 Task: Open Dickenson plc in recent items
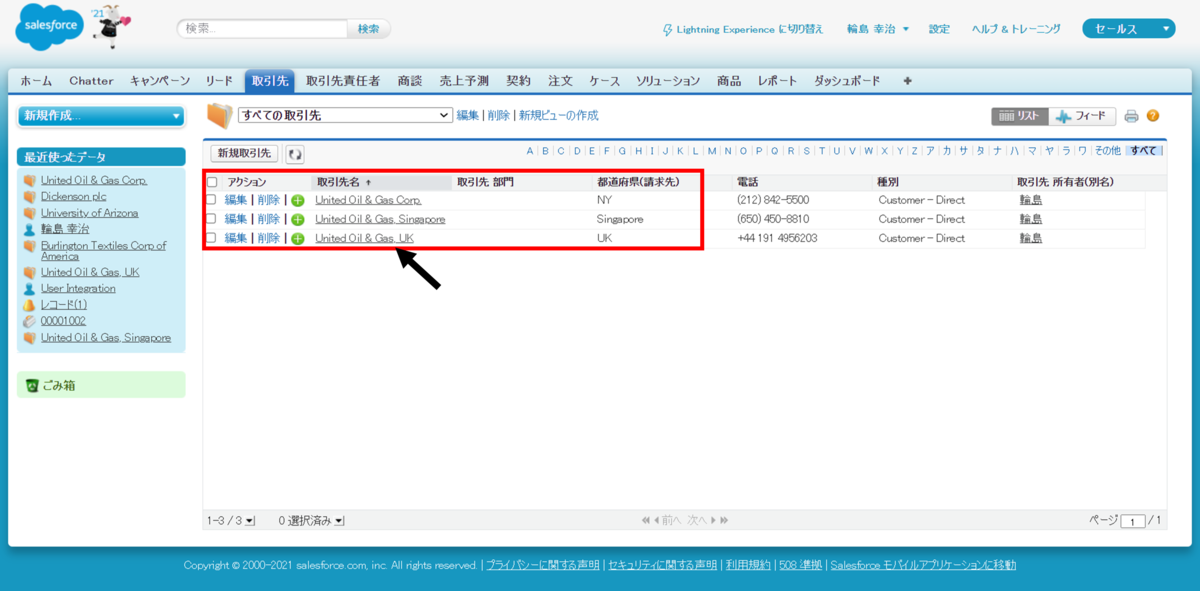tap(73, 197)
